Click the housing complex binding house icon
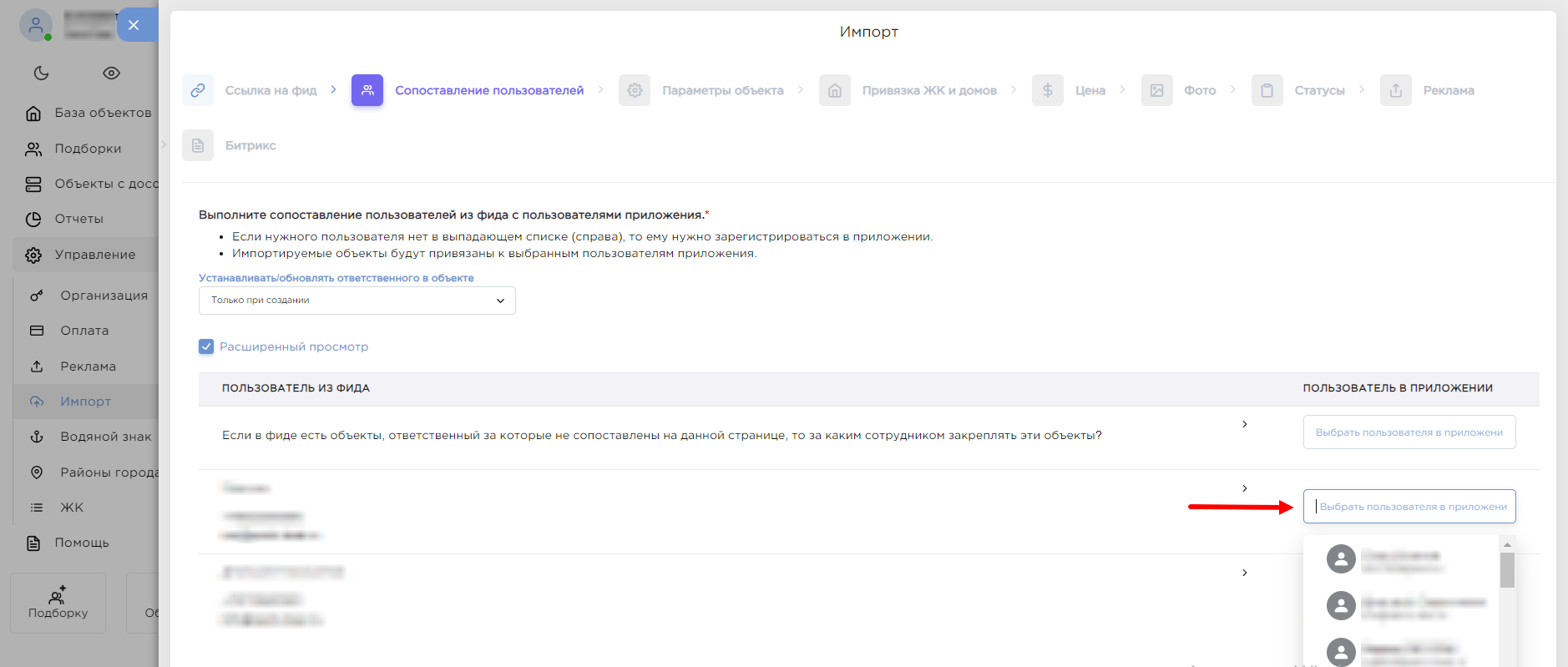The height and width of the screenshot is (667, 1568). coord(834,90)
